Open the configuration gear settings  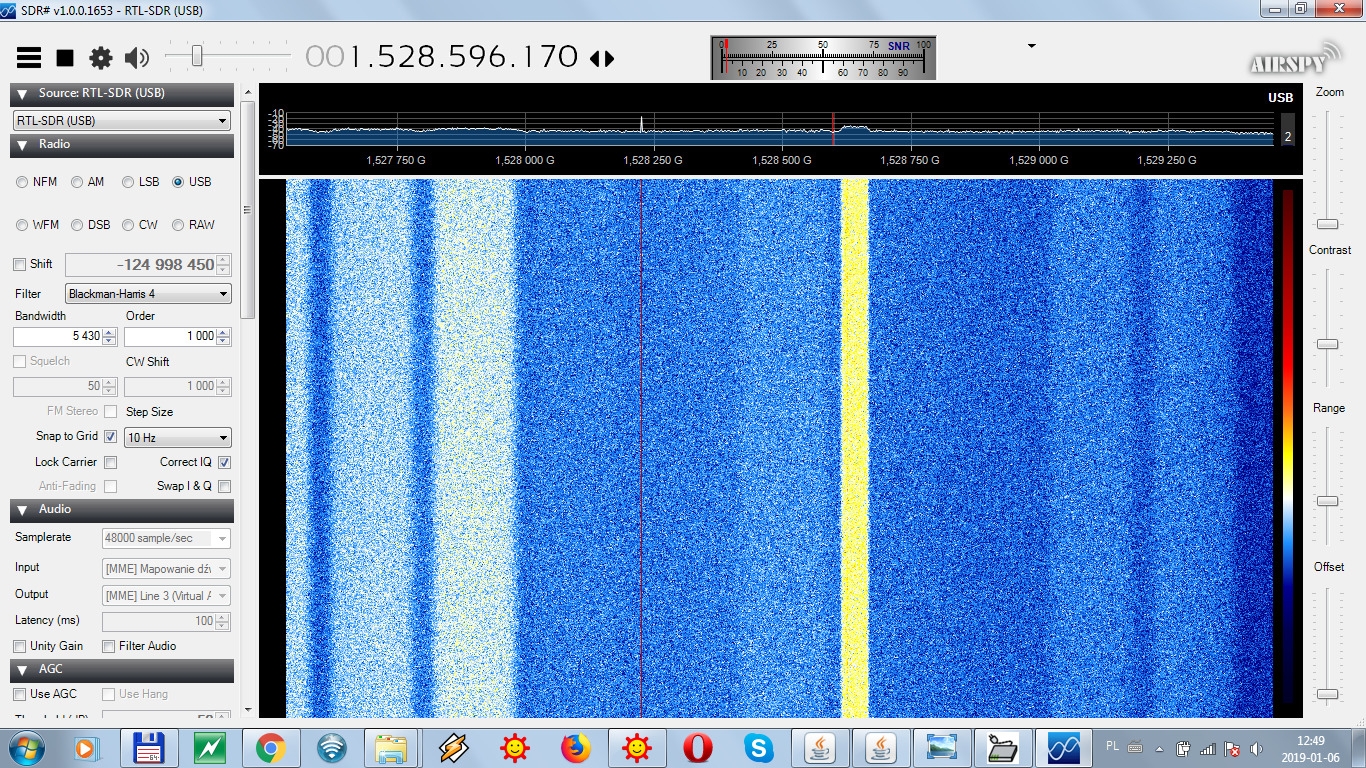[101, 58]
